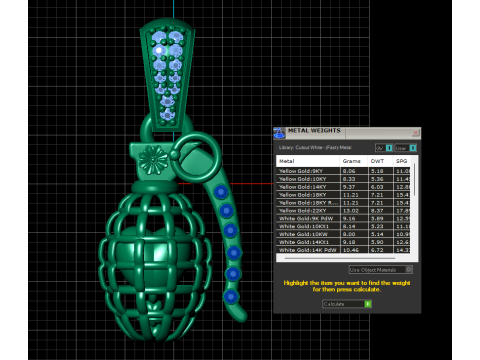Toggle the User library button
Image resolution: width=480 pixels, height=360 pixels.
click(405, 148)
